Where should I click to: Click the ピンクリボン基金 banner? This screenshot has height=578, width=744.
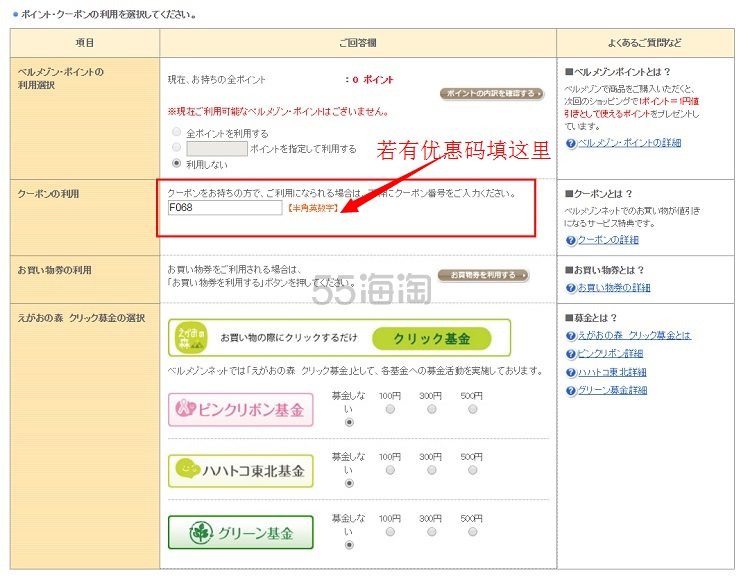[x=241, y=410]
